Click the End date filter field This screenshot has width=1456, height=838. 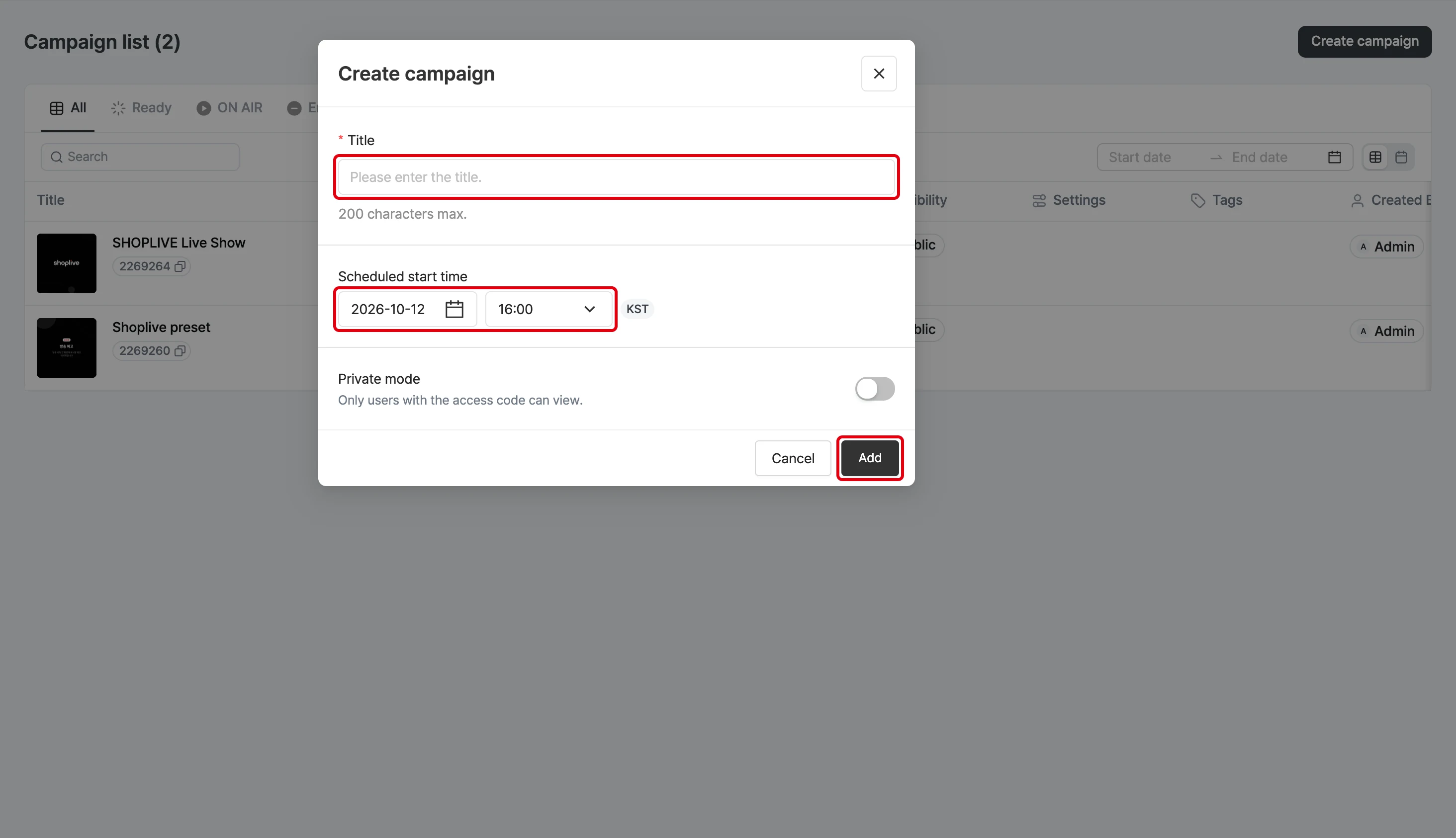pyautogui.click(x=1259, y=157)
